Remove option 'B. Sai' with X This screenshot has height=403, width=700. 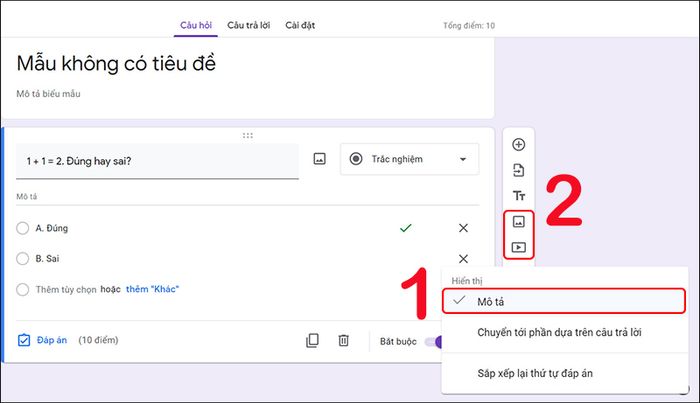tap(463, 259)
